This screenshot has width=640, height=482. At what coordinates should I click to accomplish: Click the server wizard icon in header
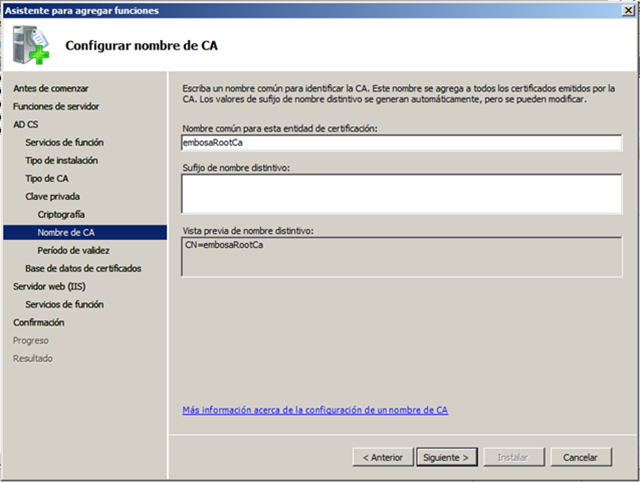32,43
